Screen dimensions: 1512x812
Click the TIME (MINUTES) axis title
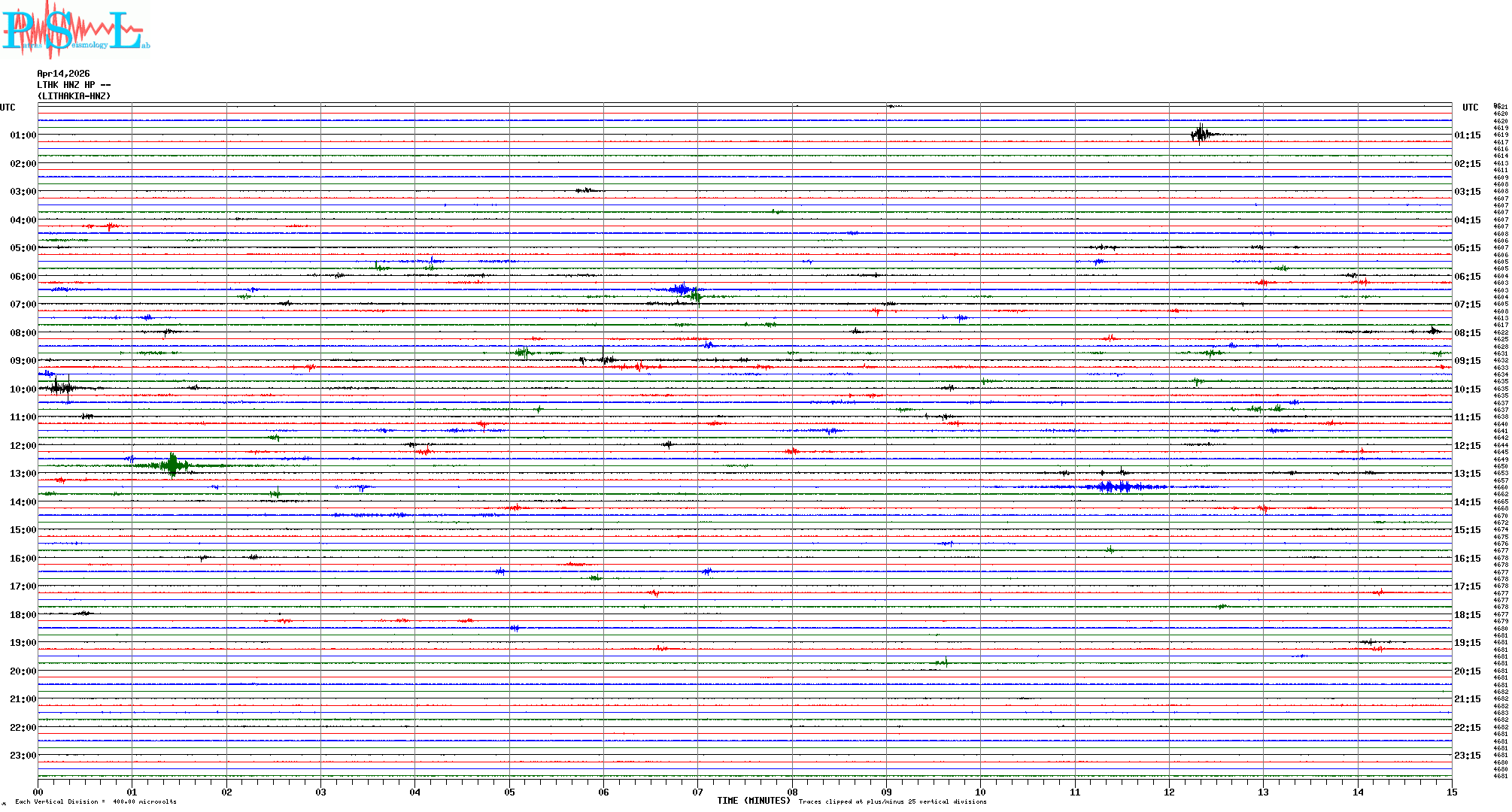[x=753, y=801]
